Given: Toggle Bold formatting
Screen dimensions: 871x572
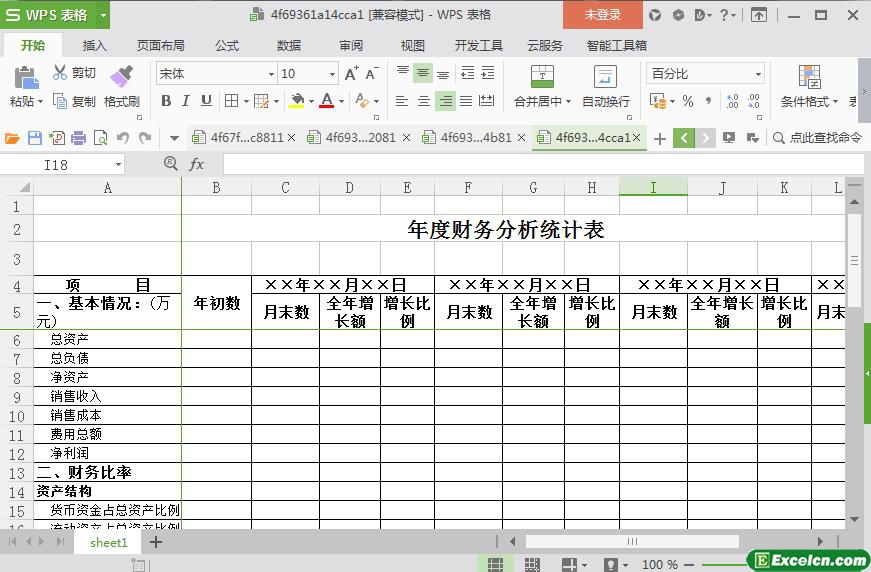Looking at the screenshot, I should tap(166, 101).
